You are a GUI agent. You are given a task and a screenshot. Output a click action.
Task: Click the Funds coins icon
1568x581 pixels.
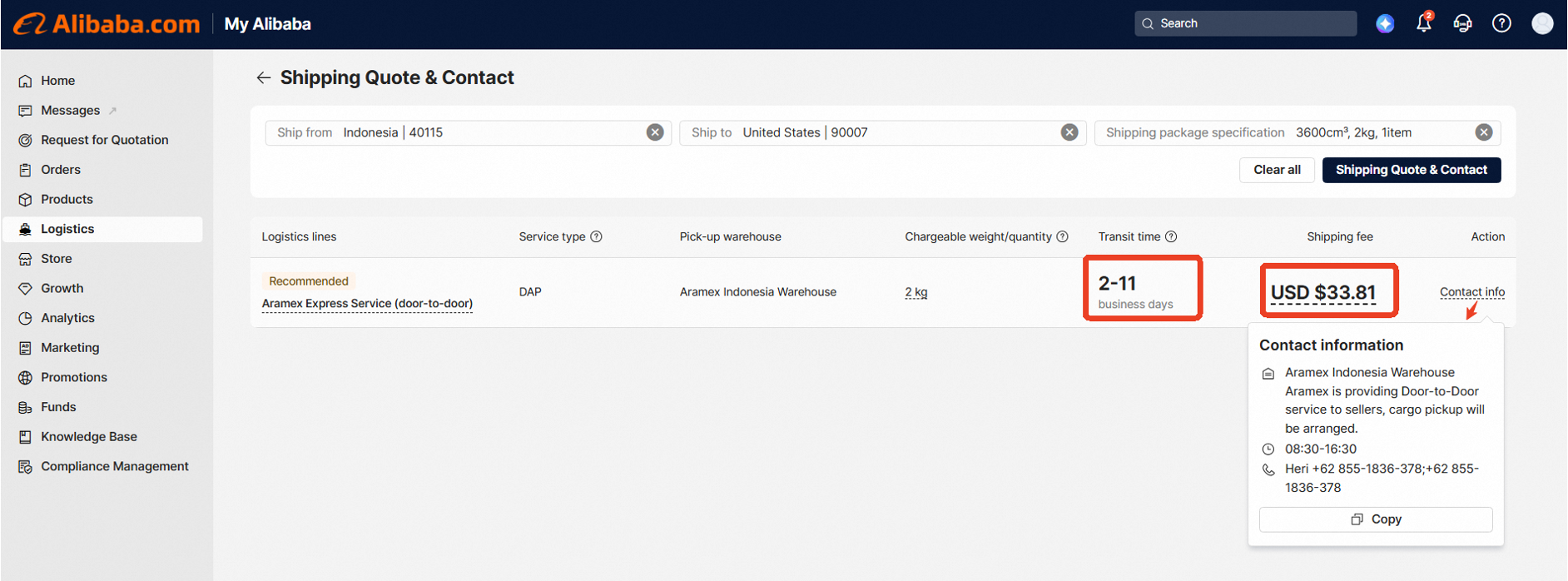click(25, 407)
